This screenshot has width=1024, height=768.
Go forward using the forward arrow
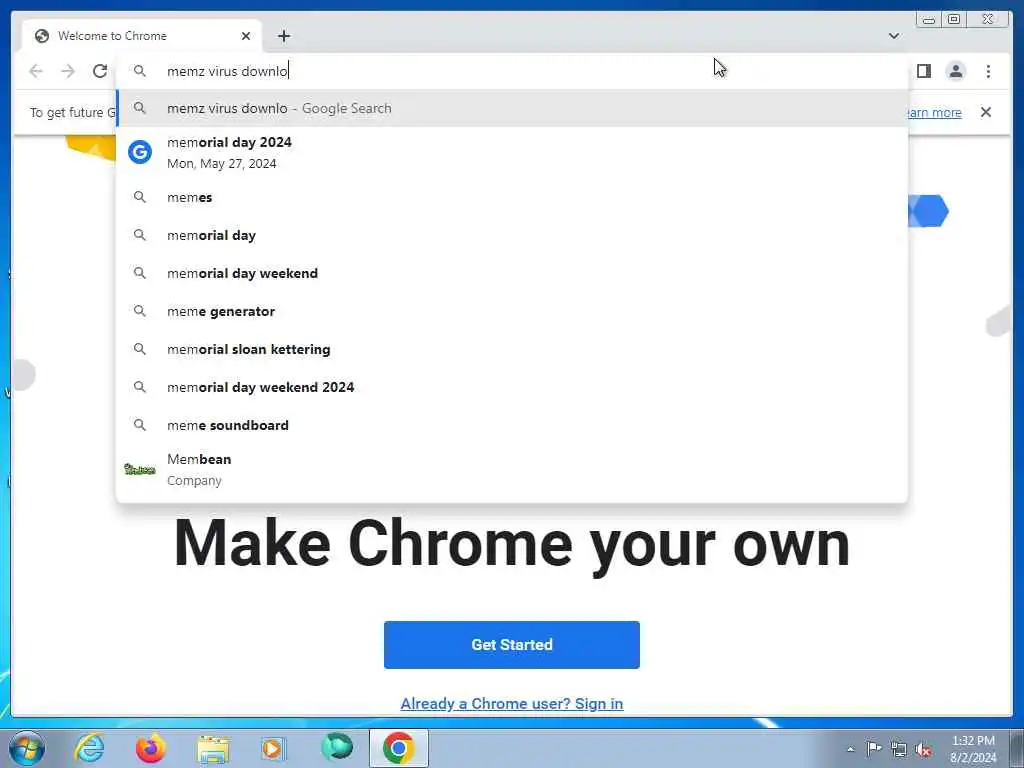tap(68, 71)
